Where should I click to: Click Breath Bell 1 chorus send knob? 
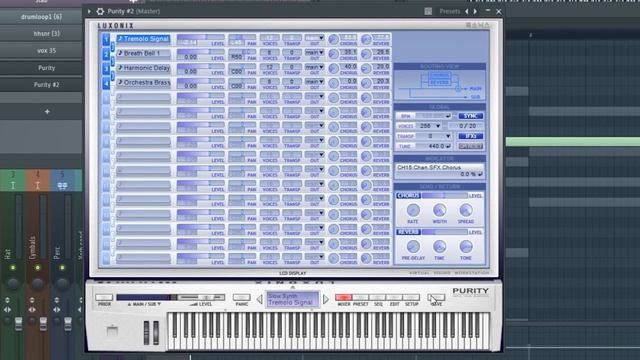pyautogui.click(x=333, y=54)
